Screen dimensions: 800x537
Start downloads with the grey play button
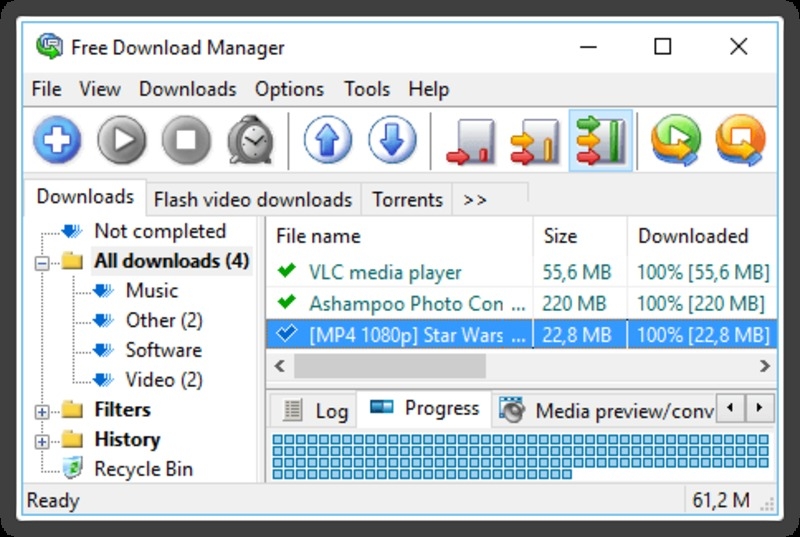click(x=121, y=140)
